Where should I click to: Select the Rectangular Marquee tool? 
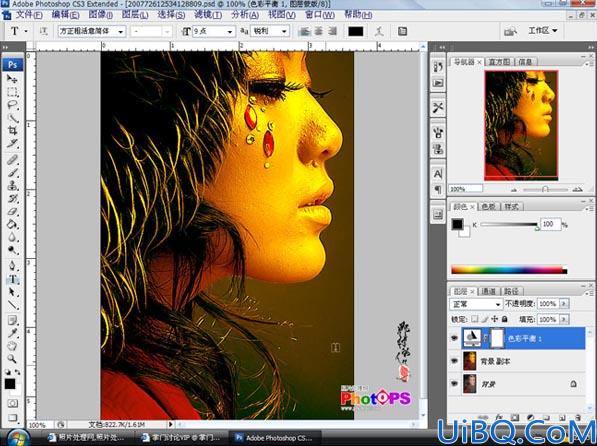(x=13, y=92)
